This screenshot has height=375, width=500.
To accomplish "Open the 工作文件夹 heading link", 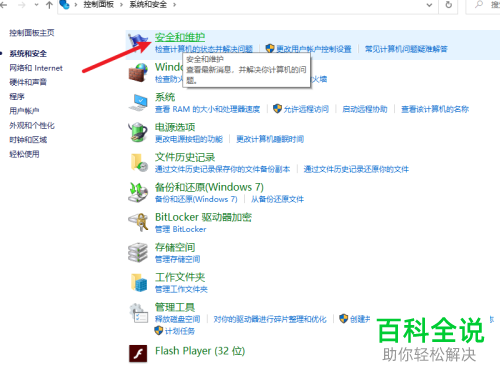I will coord(180,277).
